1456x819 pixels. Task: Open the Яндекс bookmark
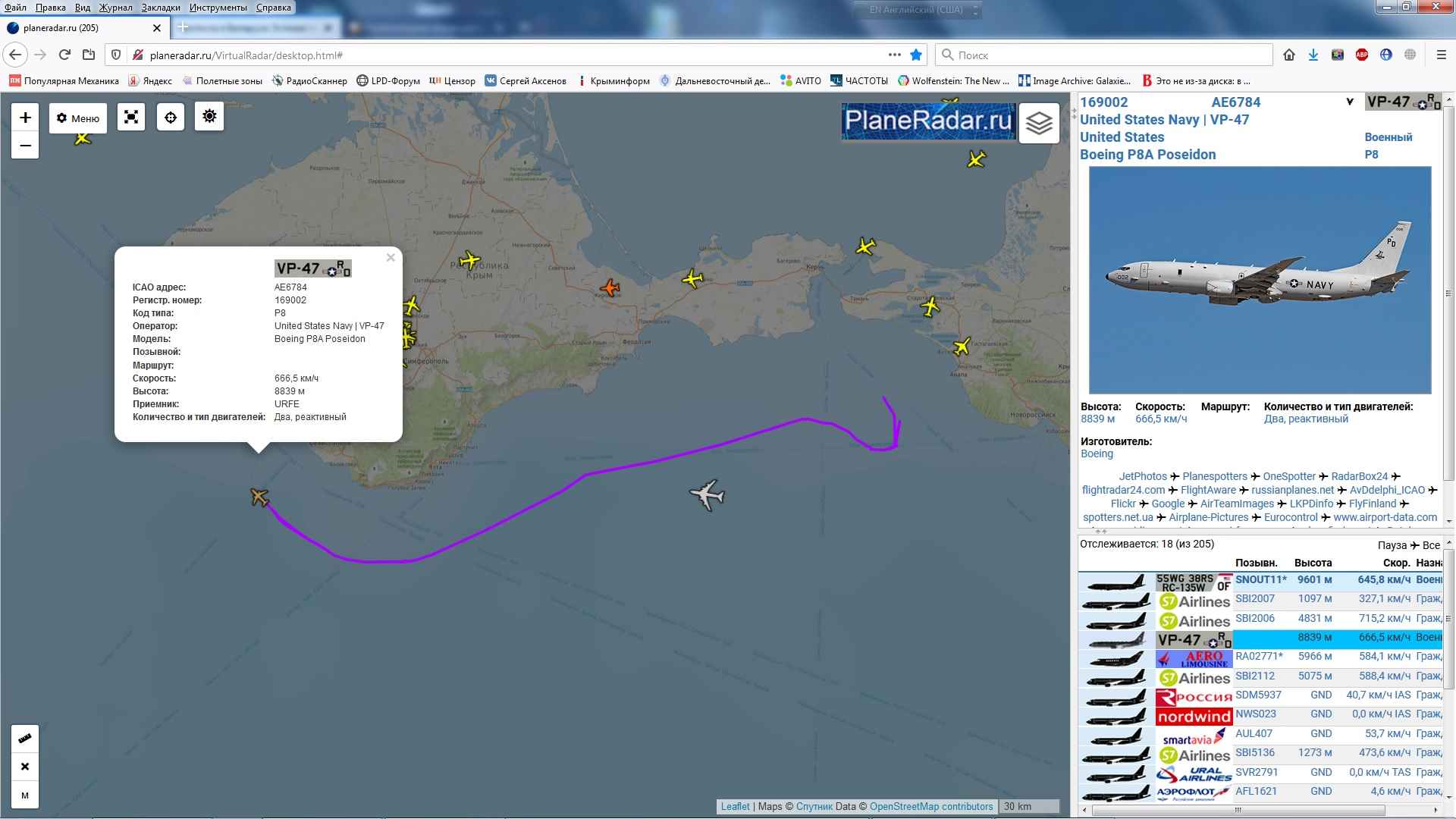150,81
